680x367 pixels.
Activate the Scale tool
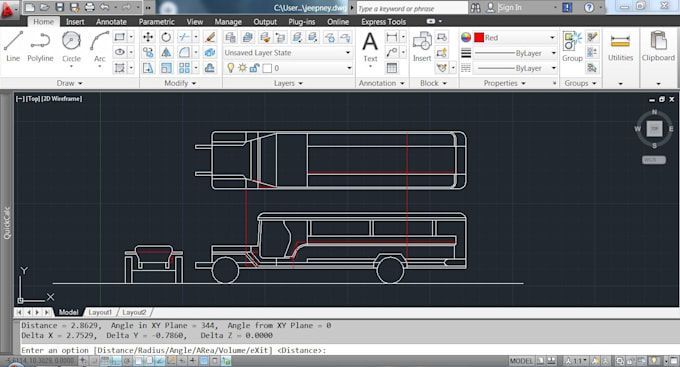click(x=166, y=68)
